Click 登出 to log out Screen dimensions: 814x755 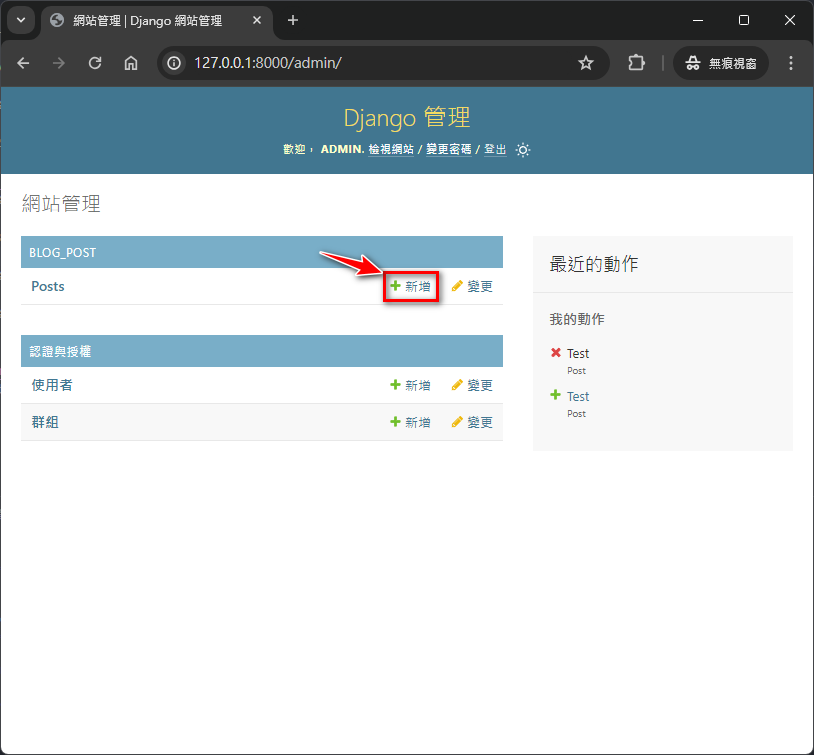pyautogui.click(x=495, y=150)
